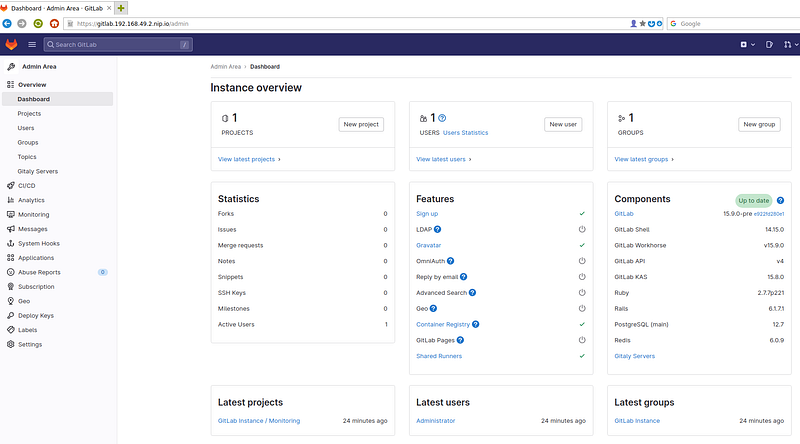Image resolution: width=800 pixels, height=444 pixels.
Task: Click the Applications grid icon
Action: (x=11, y=258)
